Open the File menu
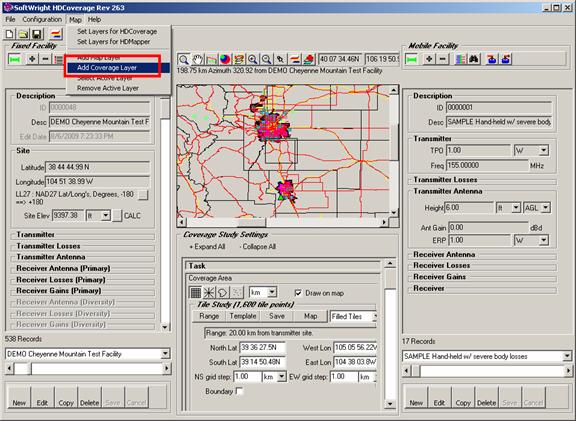The height and width of the screenshot is (421, 576). click(x=10, y=19)
